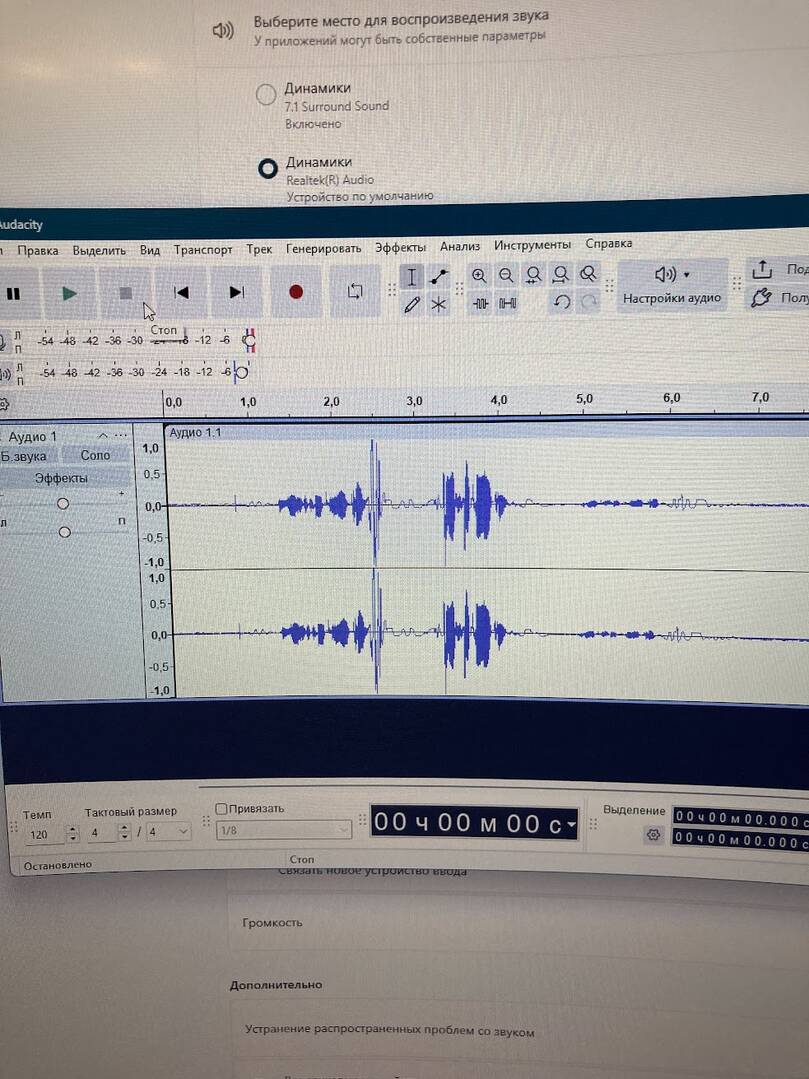Viewport: 809px width, 1079px height.
Task: Open time signature denominator dropdown
Action: [x=182, y=832]
